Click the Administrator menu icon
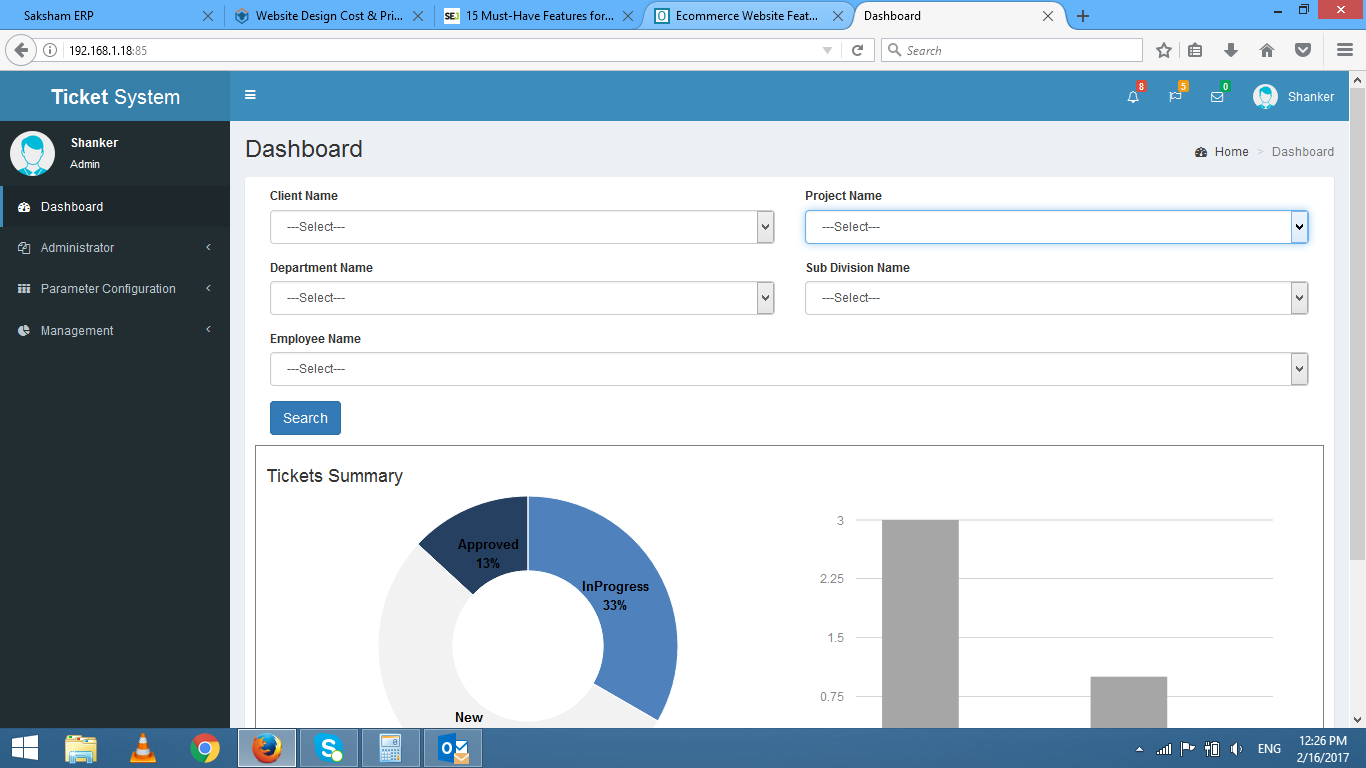 (x=24, y=248)
